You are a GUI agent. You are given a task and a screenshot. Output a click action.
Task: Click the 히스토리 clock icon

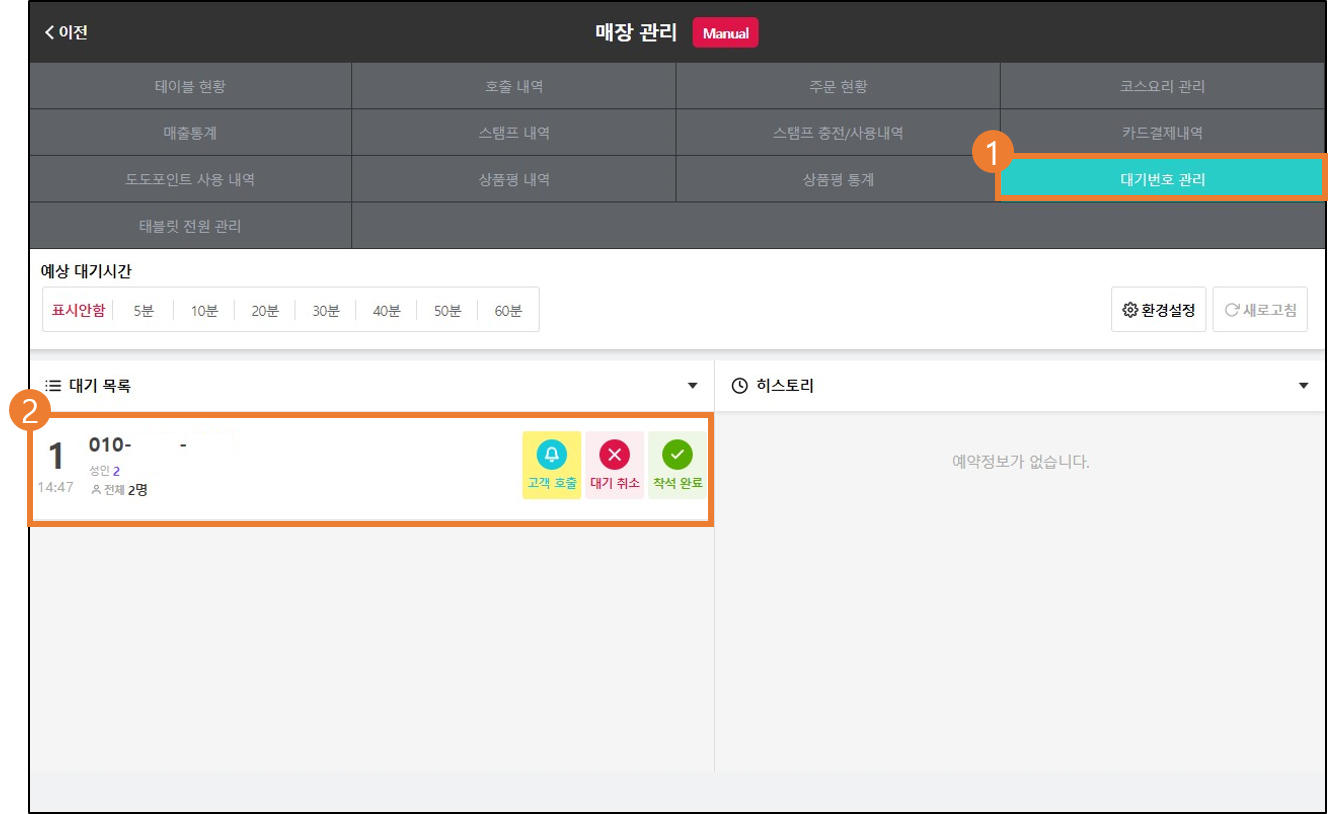(x=740, y=385)
